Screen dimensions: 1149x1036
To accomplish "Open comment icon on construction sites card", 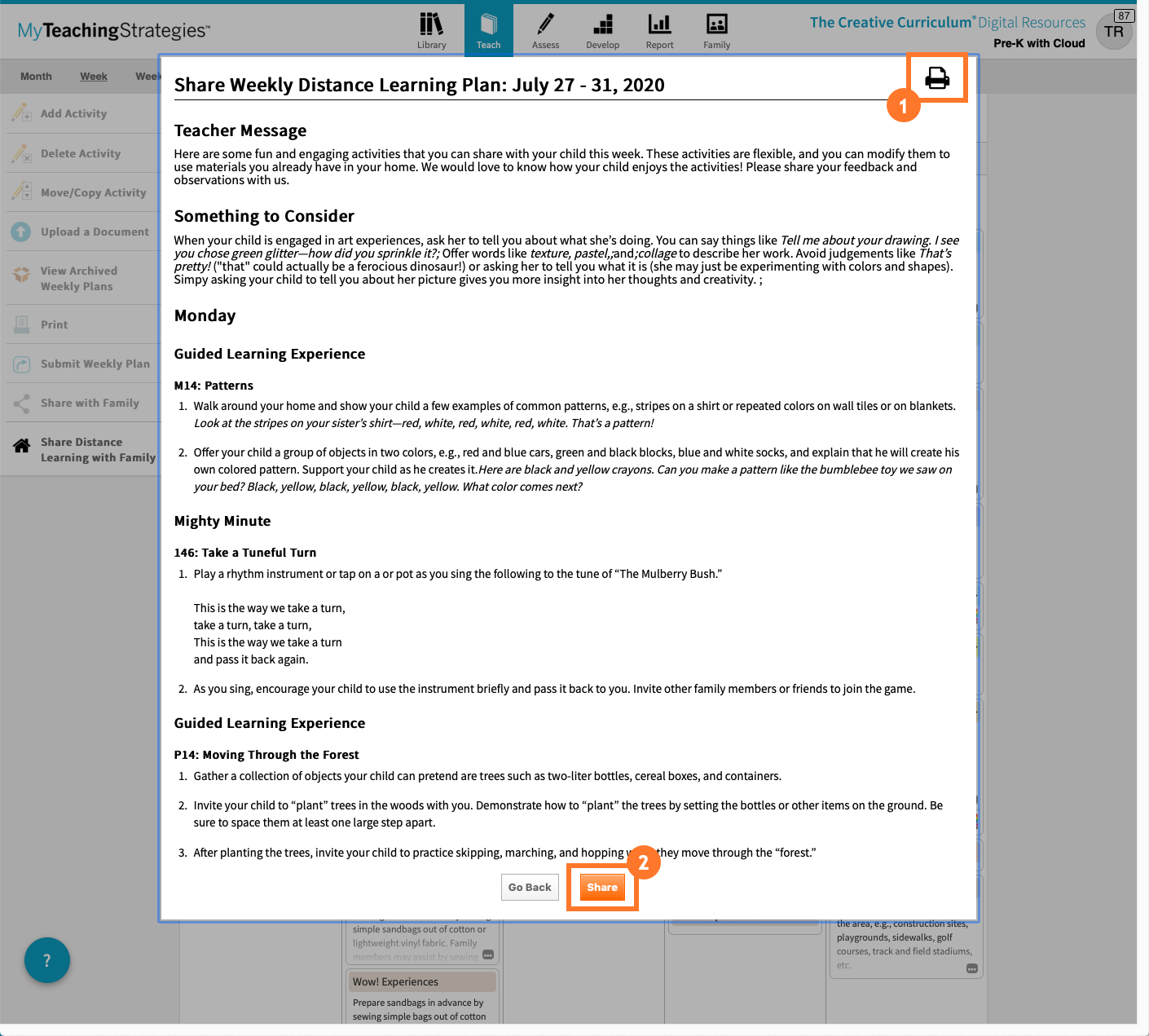I will tap(972, 968).
